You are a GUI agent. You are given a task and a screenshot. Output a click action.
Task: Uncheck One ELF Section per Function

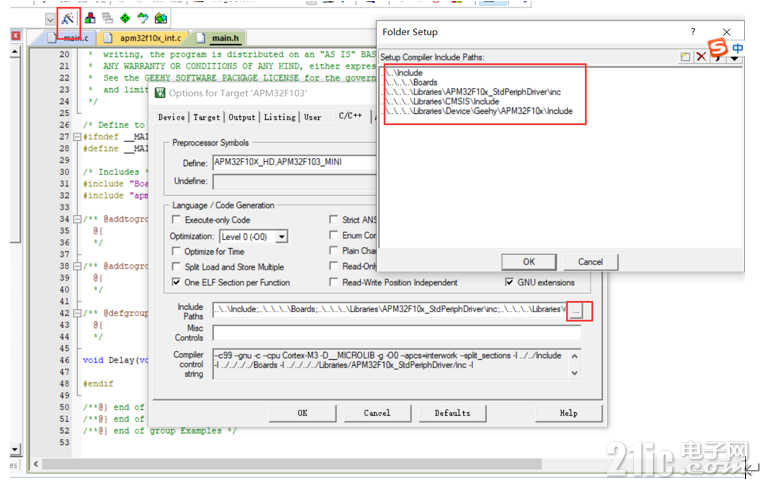click(176, 282)
